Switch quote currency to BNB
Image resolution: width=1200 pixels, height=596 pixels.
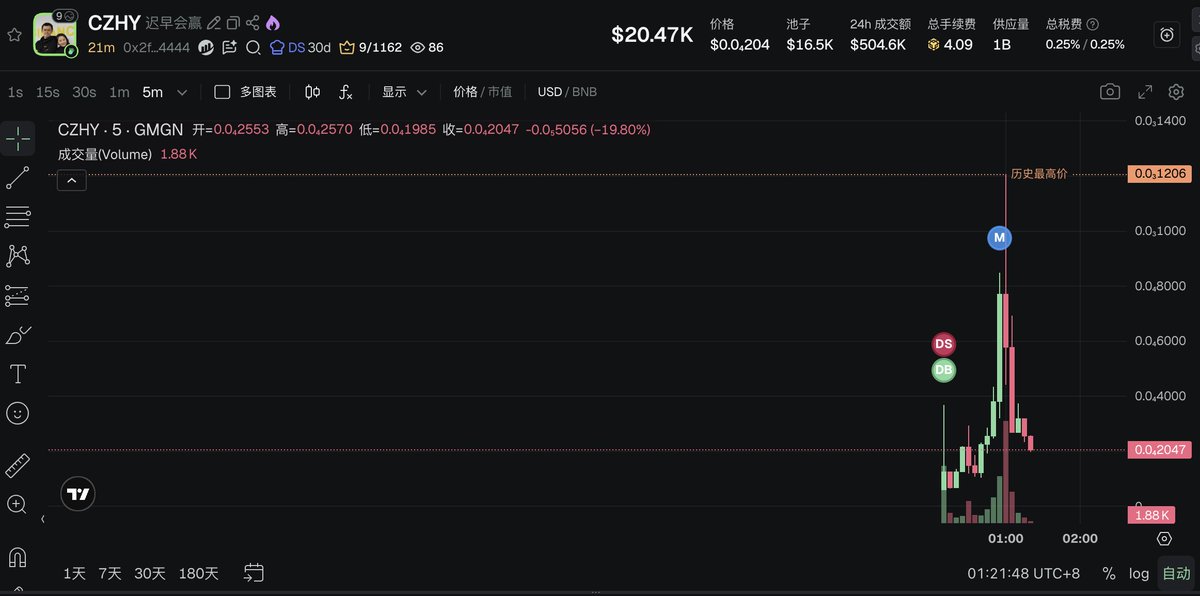pos(581,91)
